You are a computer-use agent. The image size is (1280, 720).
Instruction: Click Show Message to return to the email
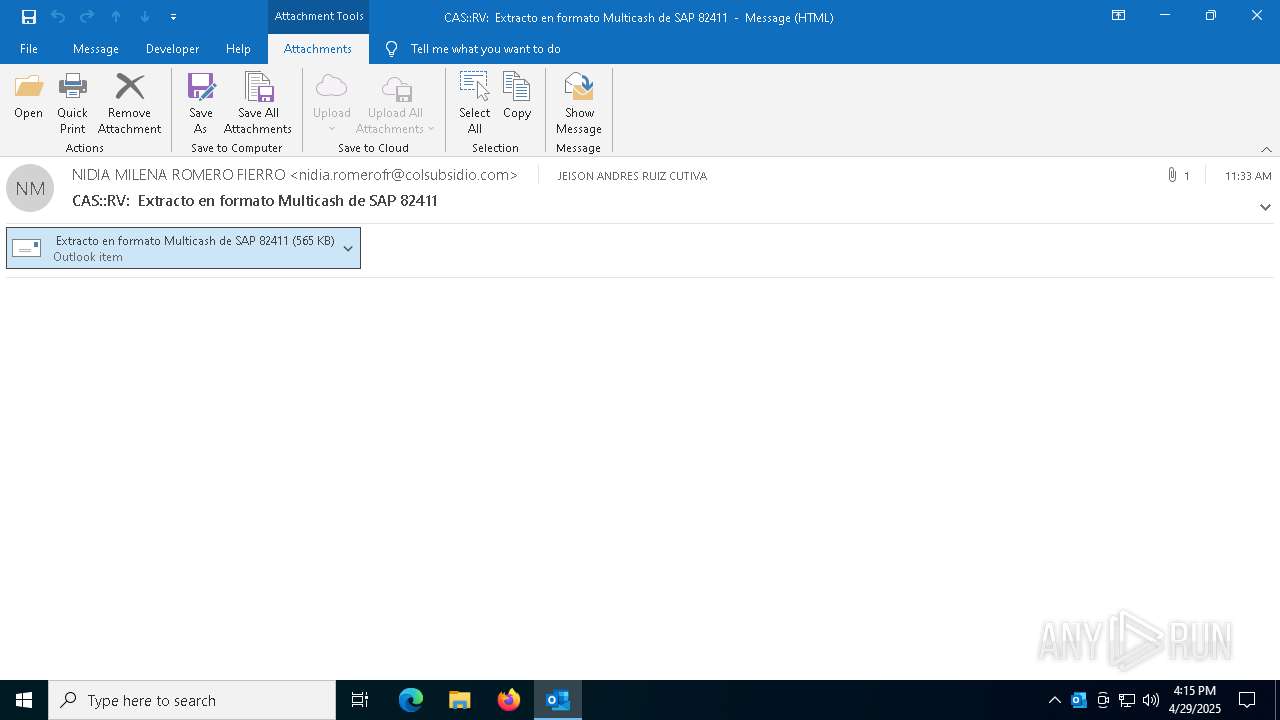pos(579,103)
